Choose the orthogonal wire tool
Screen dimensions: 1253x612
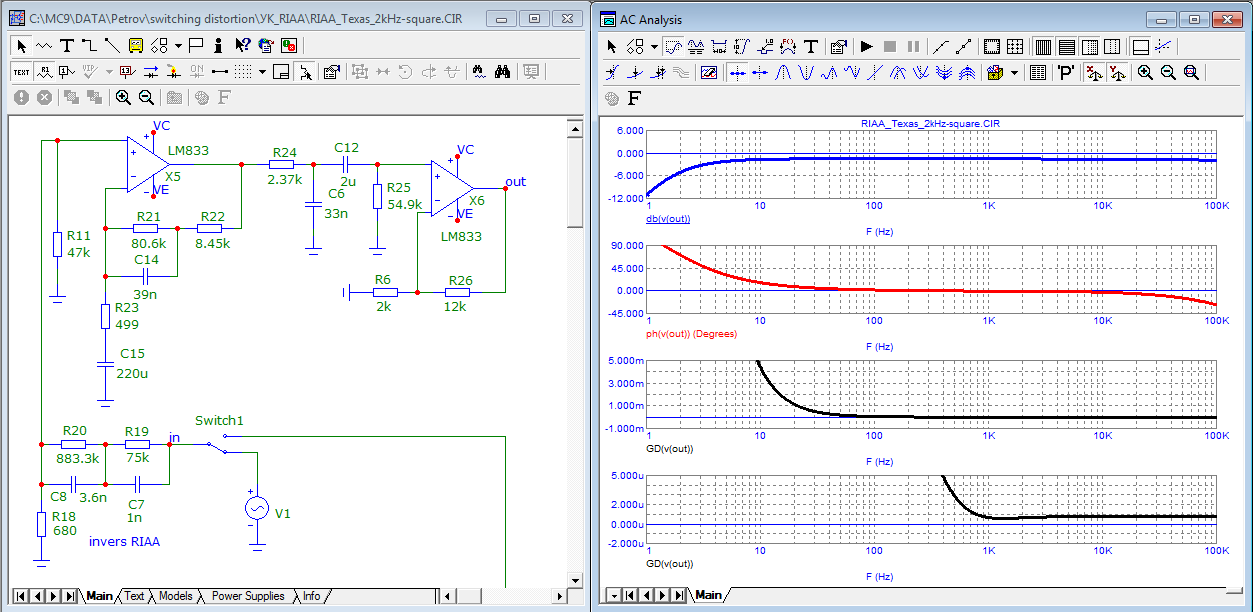(x=89, y=46)
